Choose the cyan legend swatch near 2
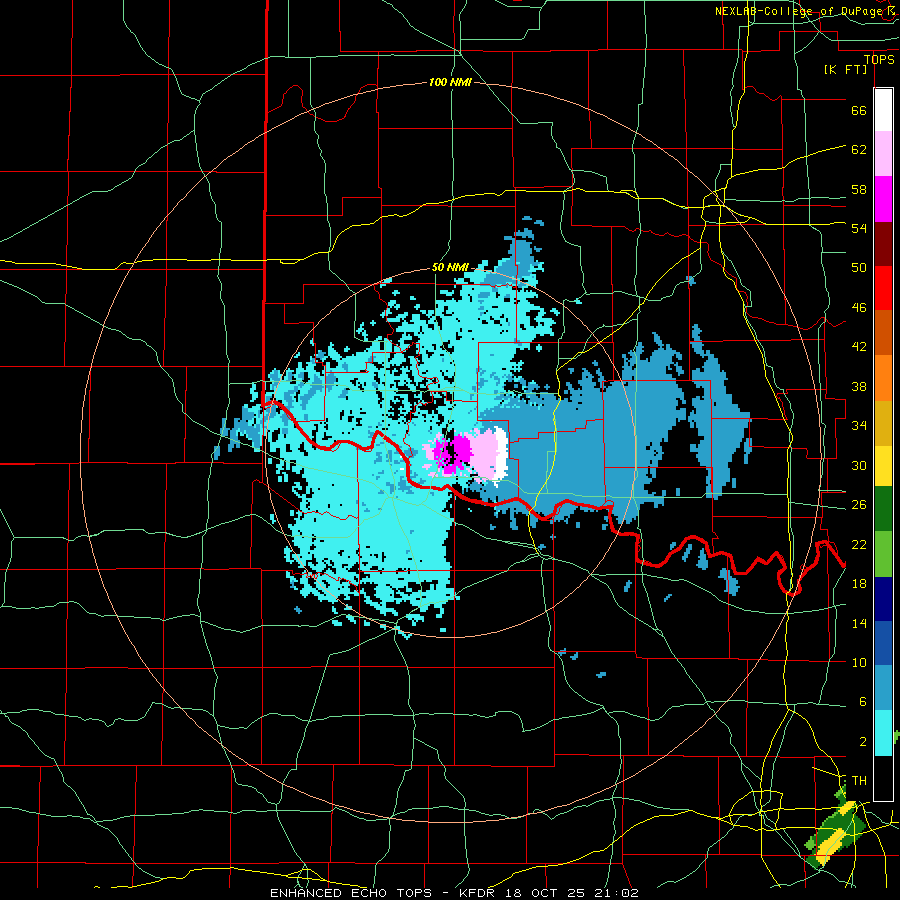This screenshot has width=900, height=900. click(883, 733)
